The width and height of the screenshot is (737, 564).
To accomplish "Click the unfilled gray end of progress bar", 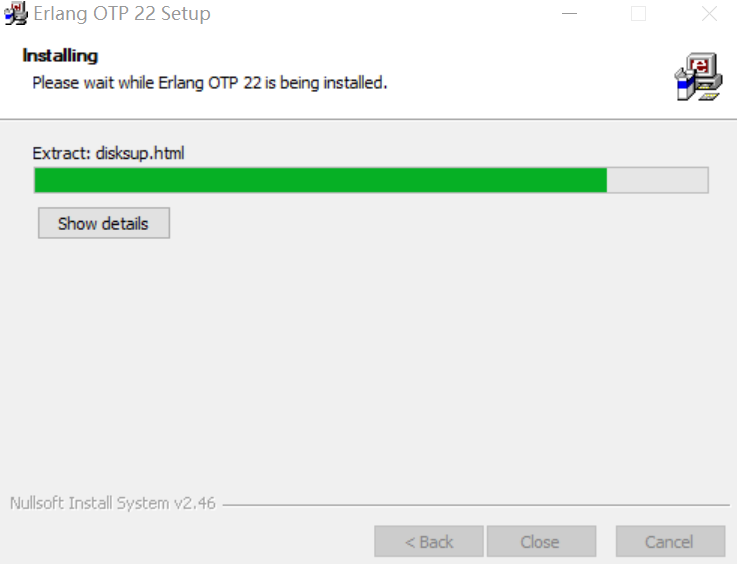I will [x=657, y=180].
